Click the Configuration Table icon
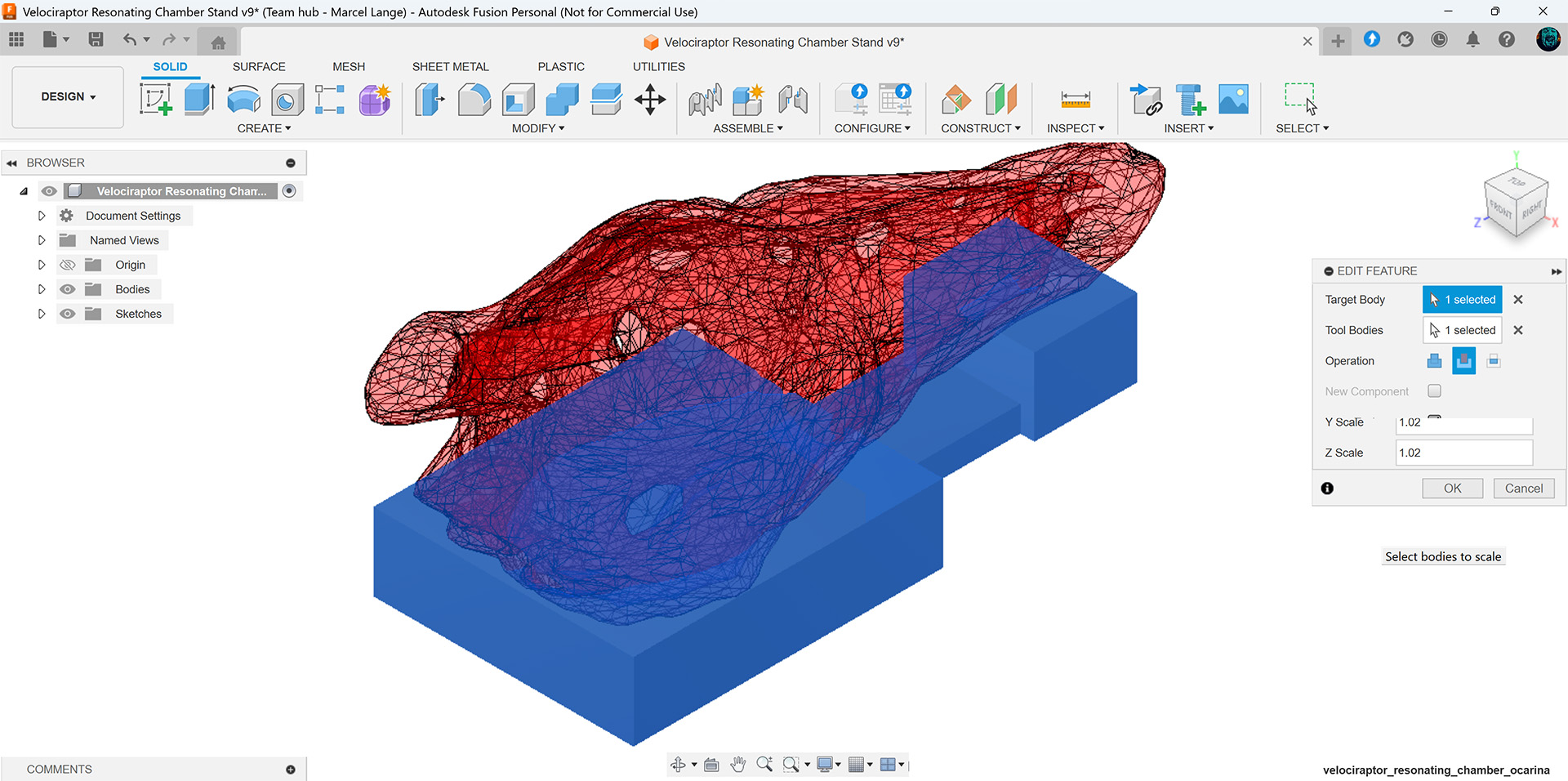 coord(895,100)
